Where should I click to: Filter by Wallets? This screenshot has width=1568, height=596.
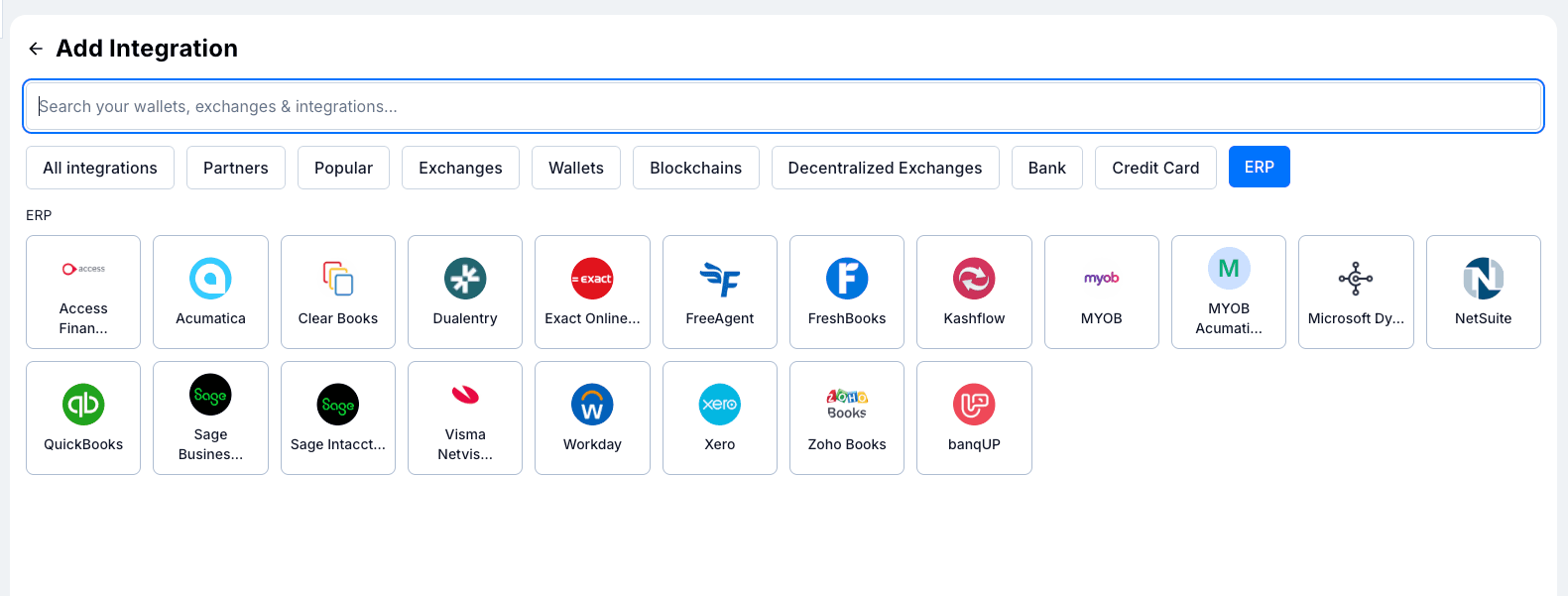(x=576, y=168)
